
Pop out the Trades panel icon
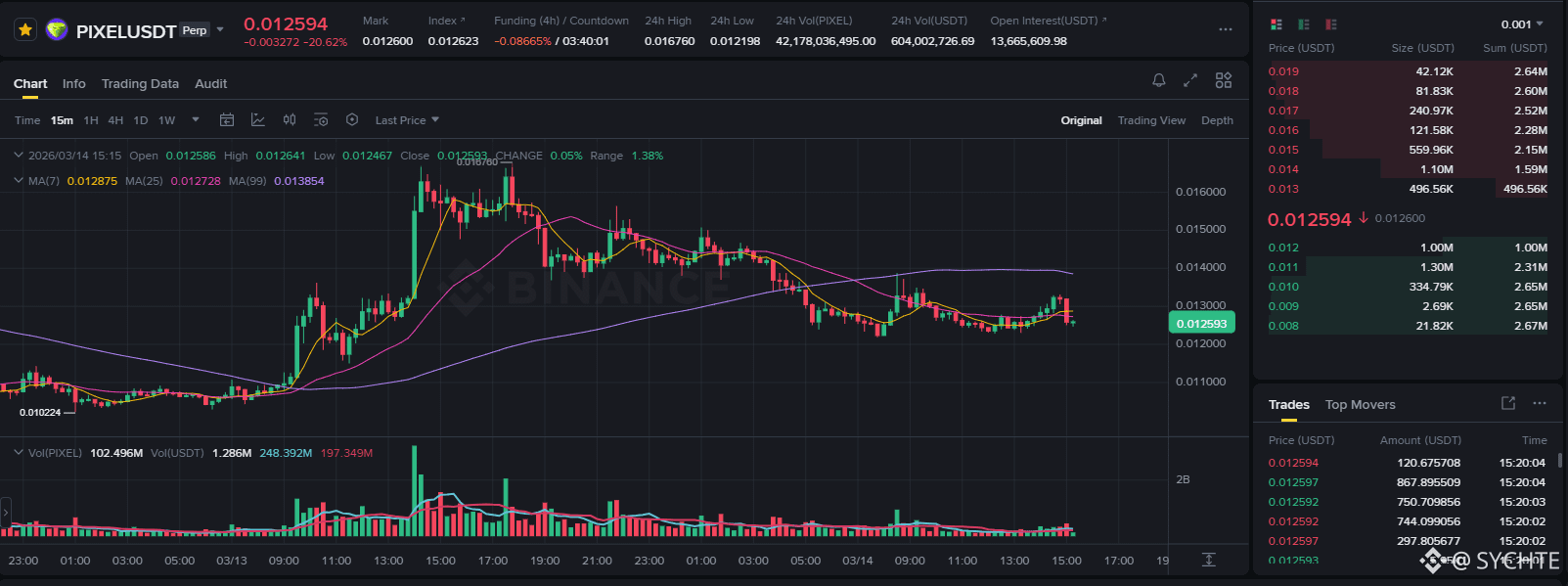(1508, 403)
